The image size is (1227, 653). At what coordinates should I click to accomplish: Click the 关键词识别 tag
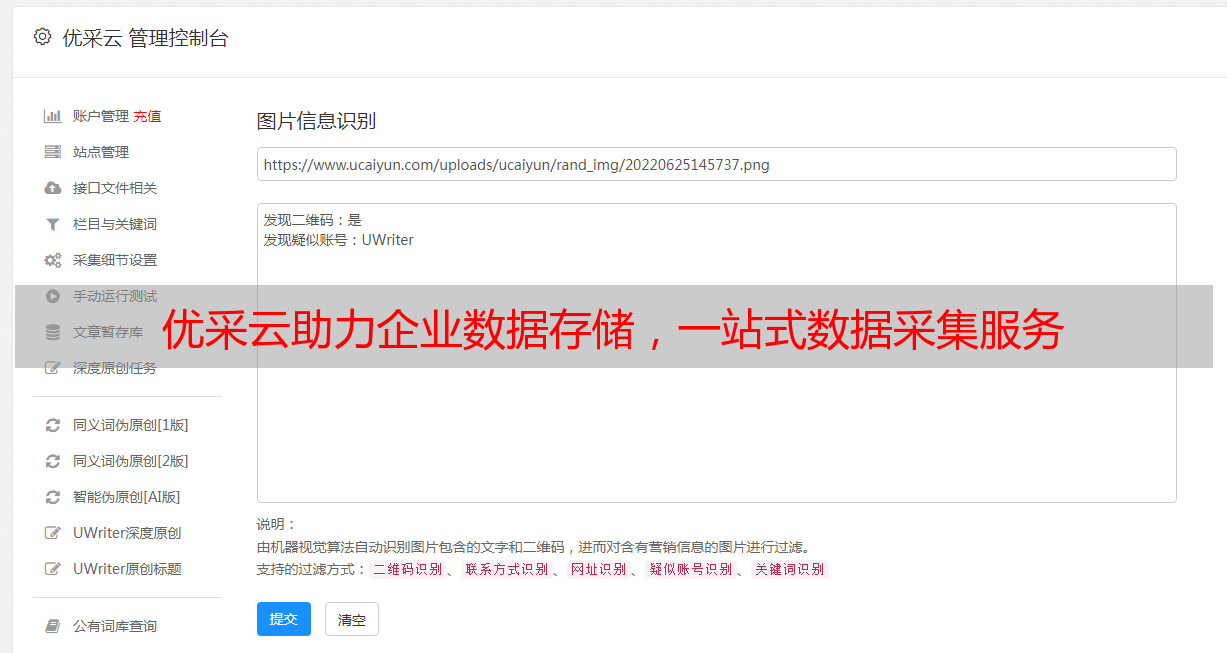[x=790, y=569]
